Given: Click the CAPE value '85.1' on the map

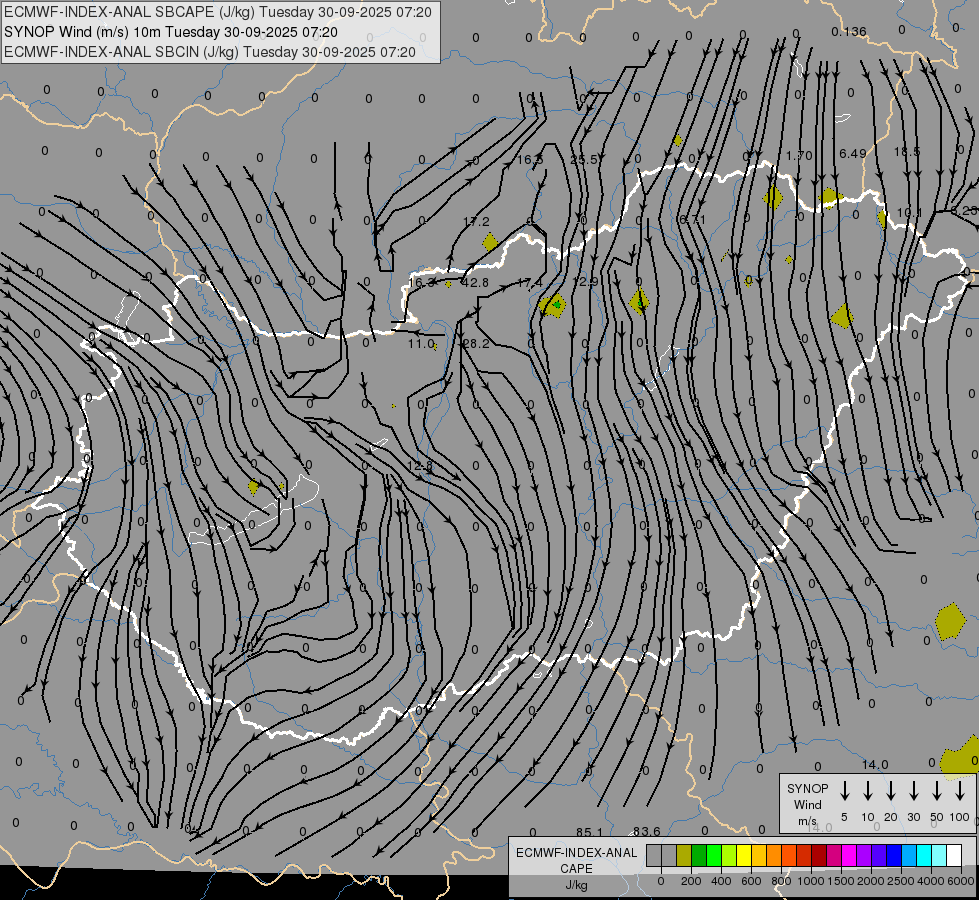Looking at the screenshot, I should [x=589, y=833].
